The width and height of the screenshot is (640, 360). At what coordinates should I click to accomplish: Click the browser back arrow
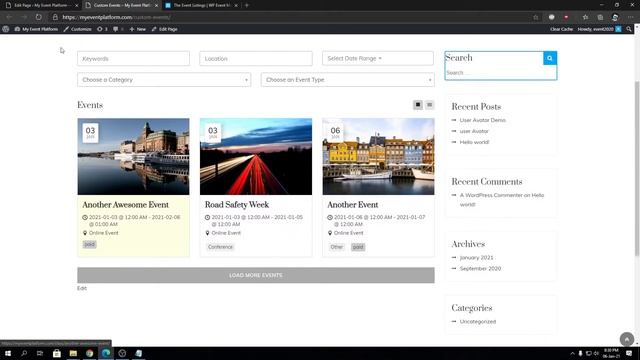coord(9,17)
